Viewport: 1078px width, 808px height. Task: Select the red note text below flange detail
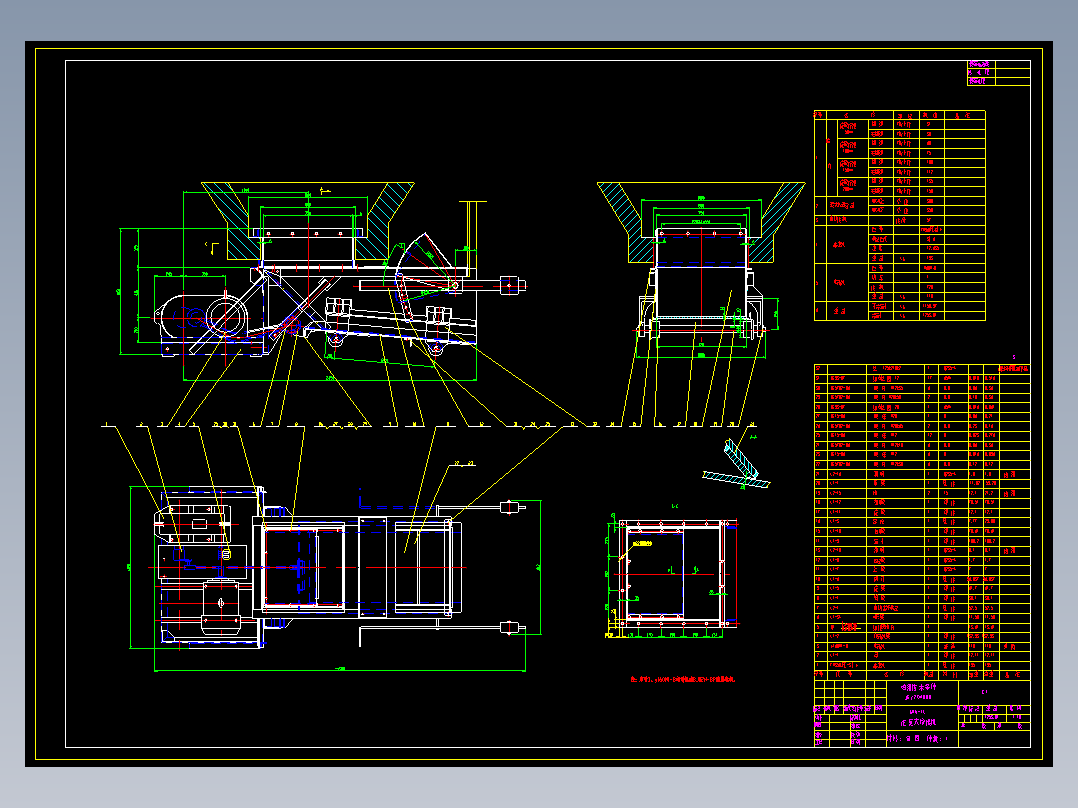pyautogui.click(x=683, y=679)
